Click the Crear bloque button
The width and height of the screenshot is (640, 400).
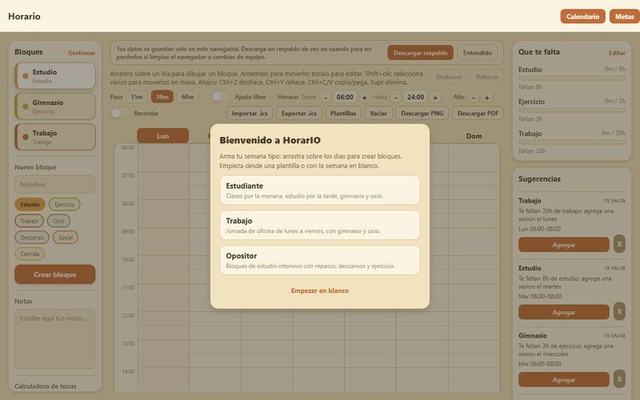[x=55, y=274]
